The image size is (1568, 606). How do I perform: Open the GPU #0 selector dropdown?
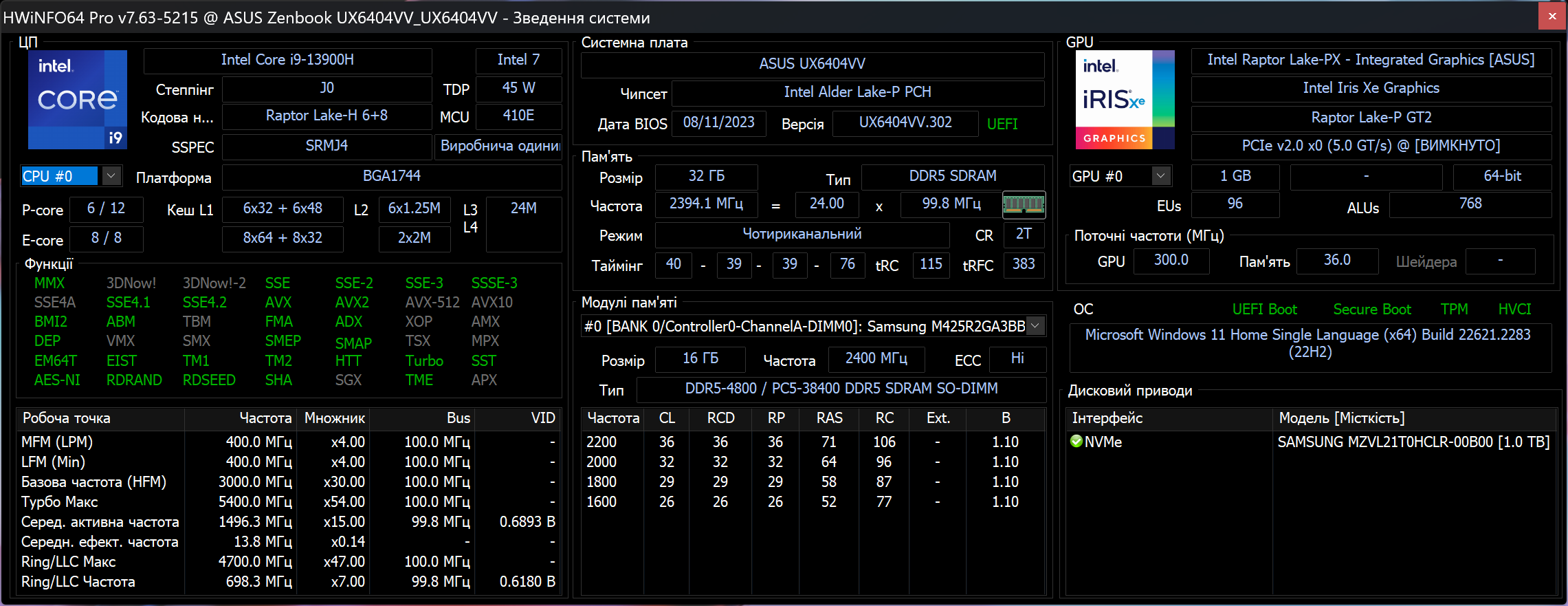point(1160,176)
